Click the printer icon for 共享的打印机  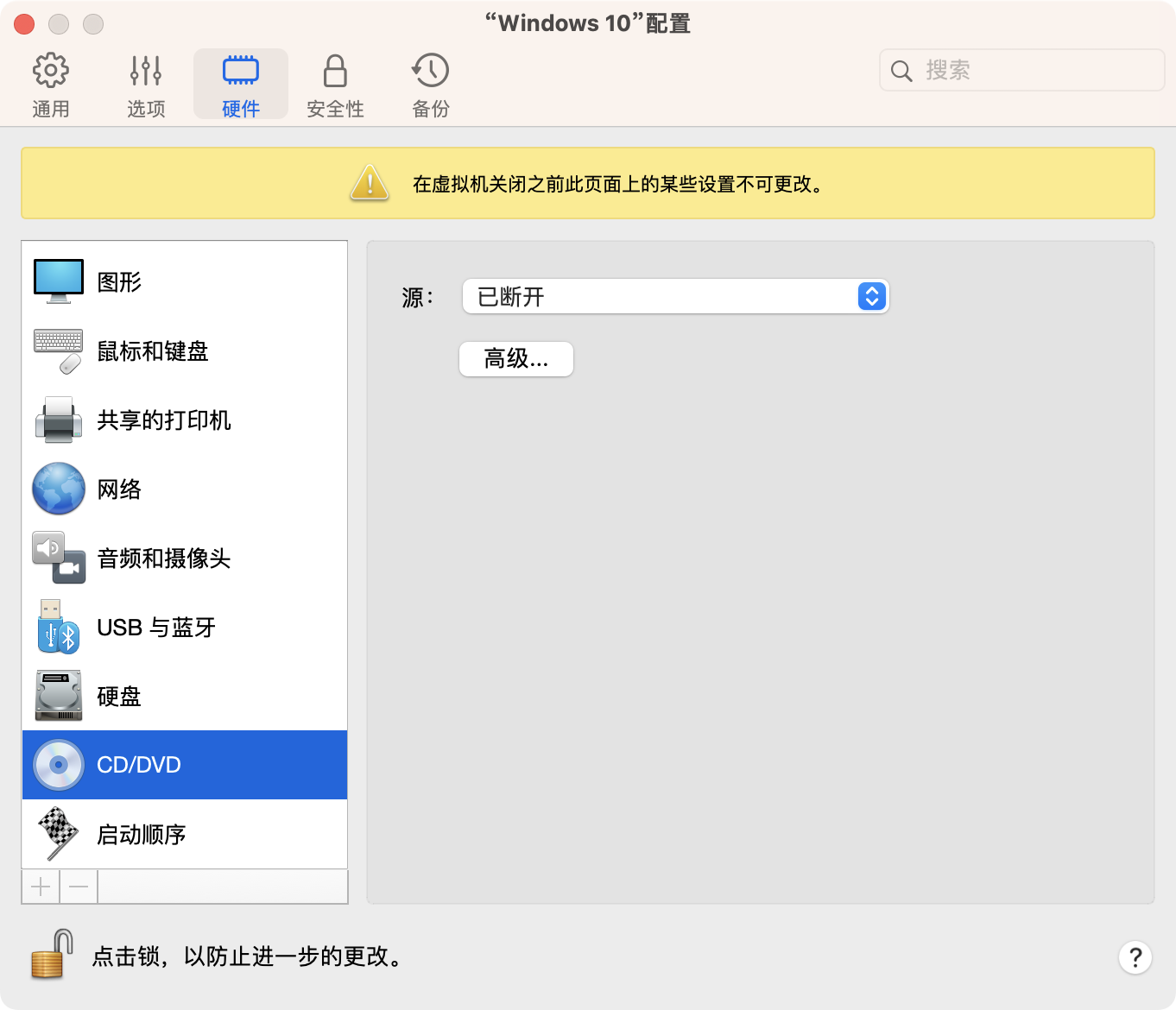59,420
